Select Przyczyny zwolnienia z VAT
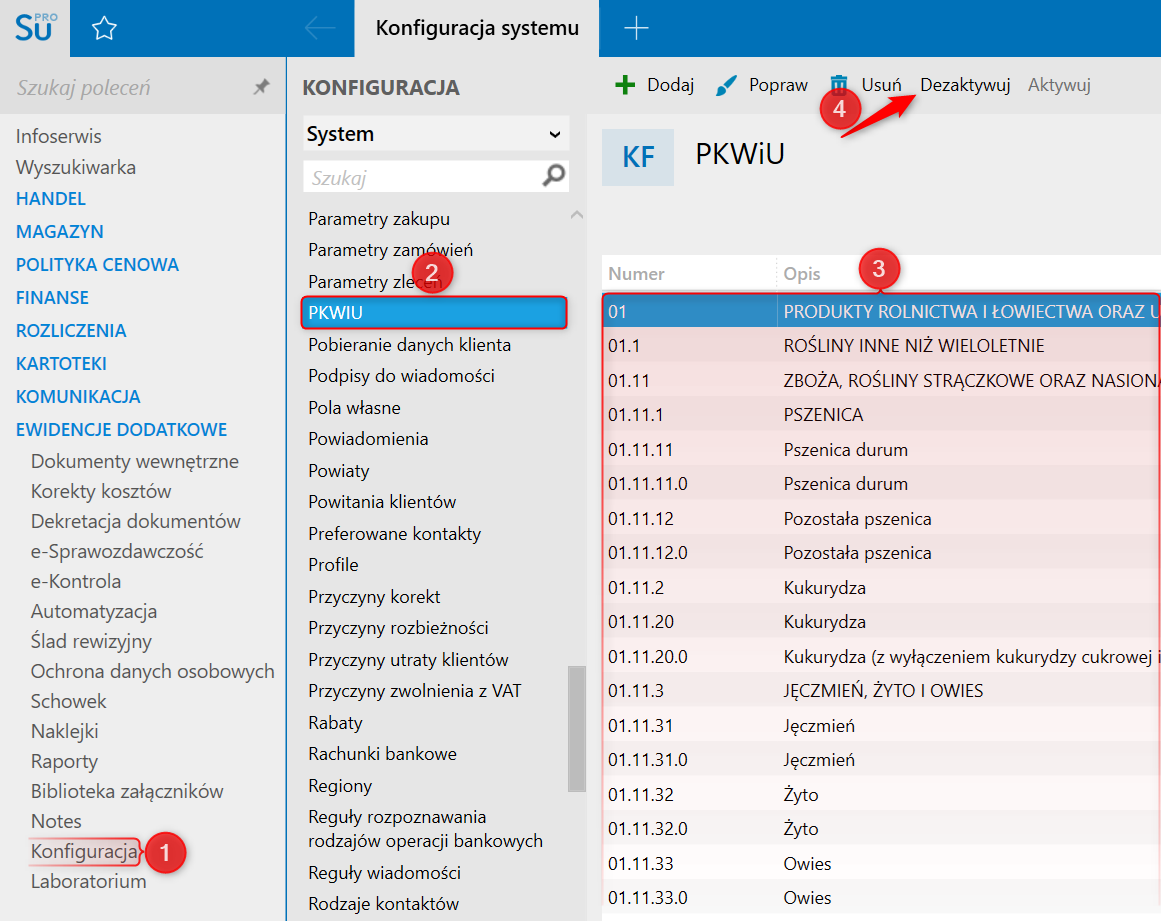Viewport: 1161px width, 921px height. click(415, 691)
